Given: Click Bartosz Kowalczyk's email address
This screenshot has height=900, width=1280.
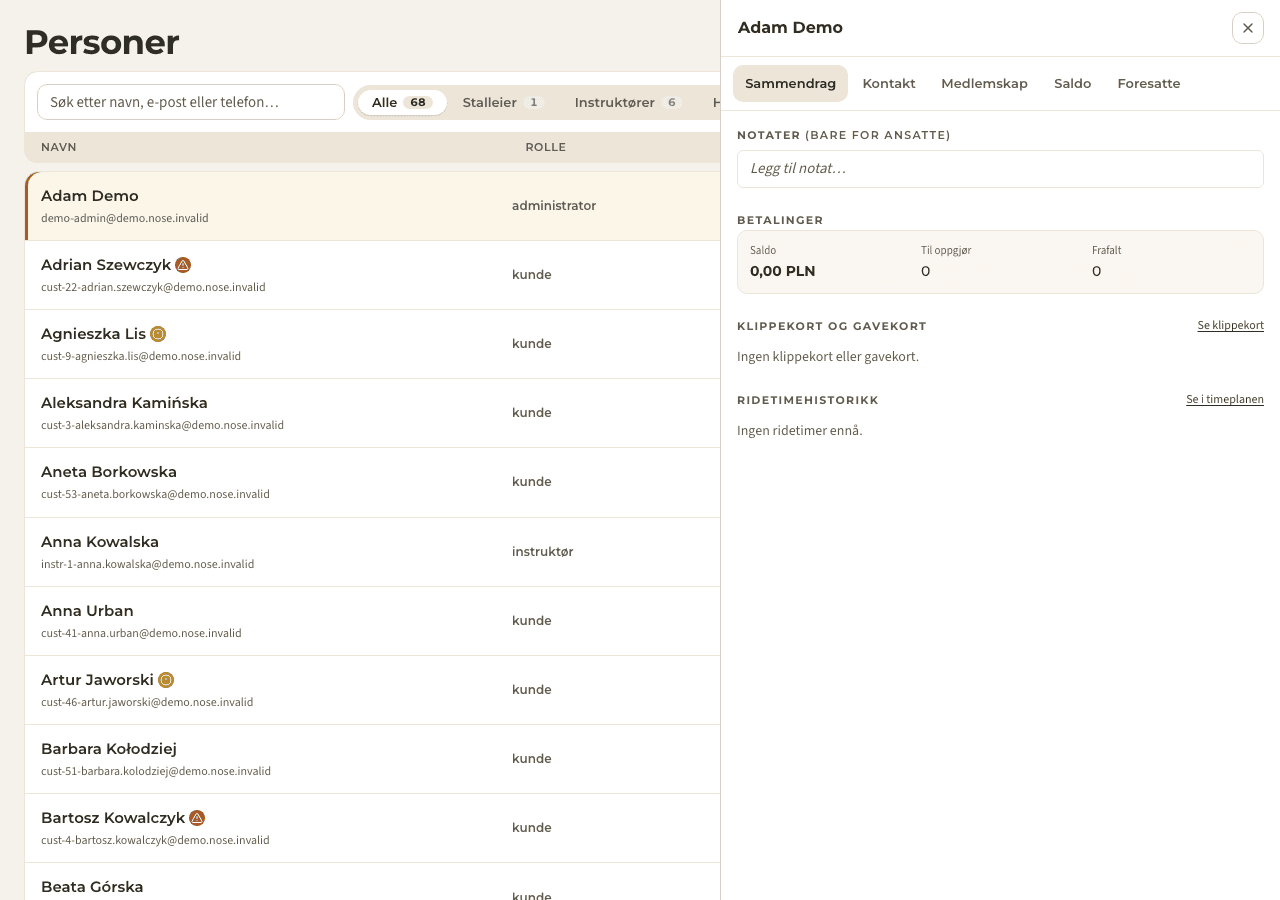Looking at the screenshot, I should (x=155, y=840).
